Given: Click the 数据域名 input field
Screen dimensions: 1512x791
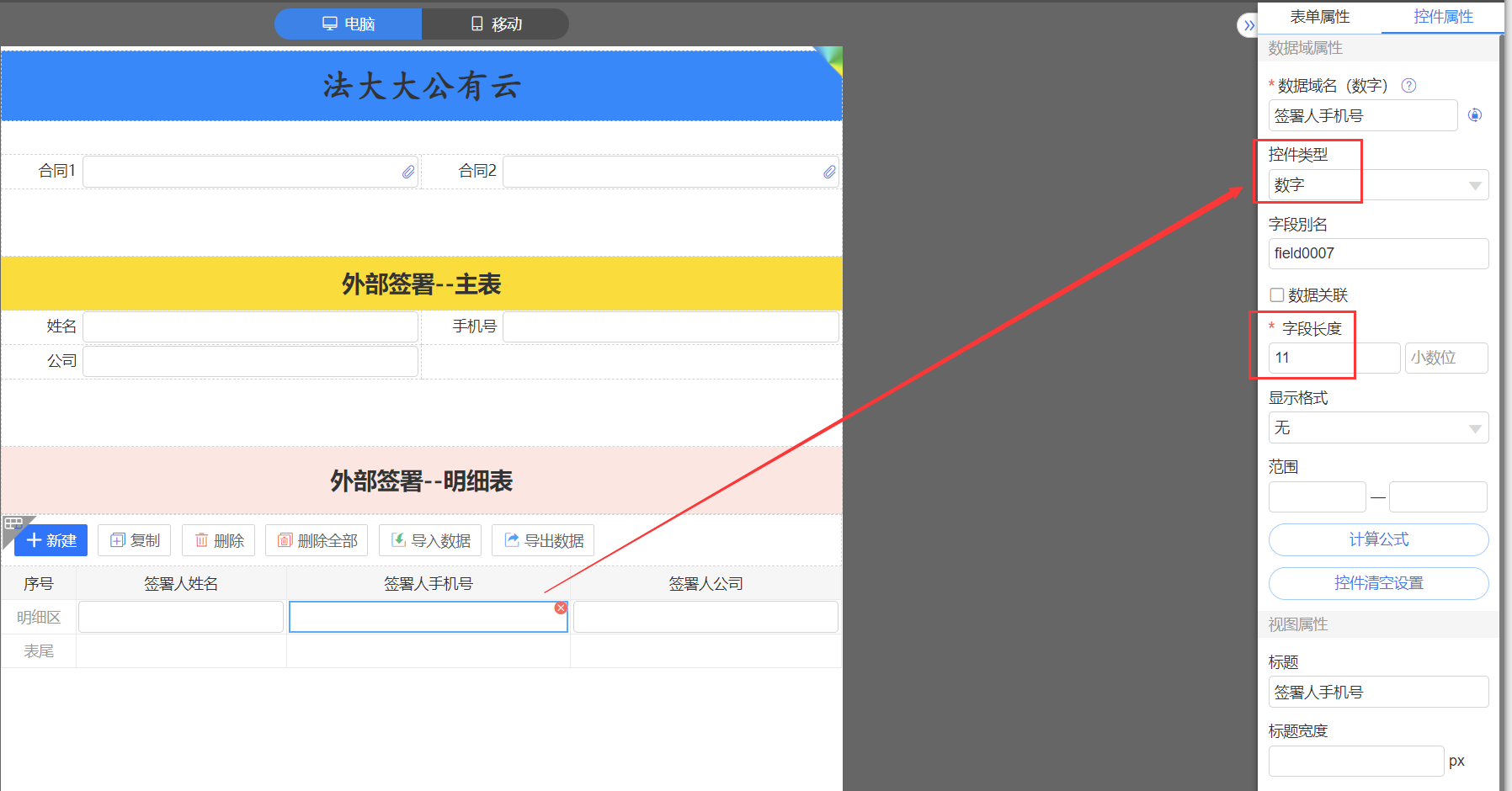Looking at the screenshot, I should point(1363,115).
